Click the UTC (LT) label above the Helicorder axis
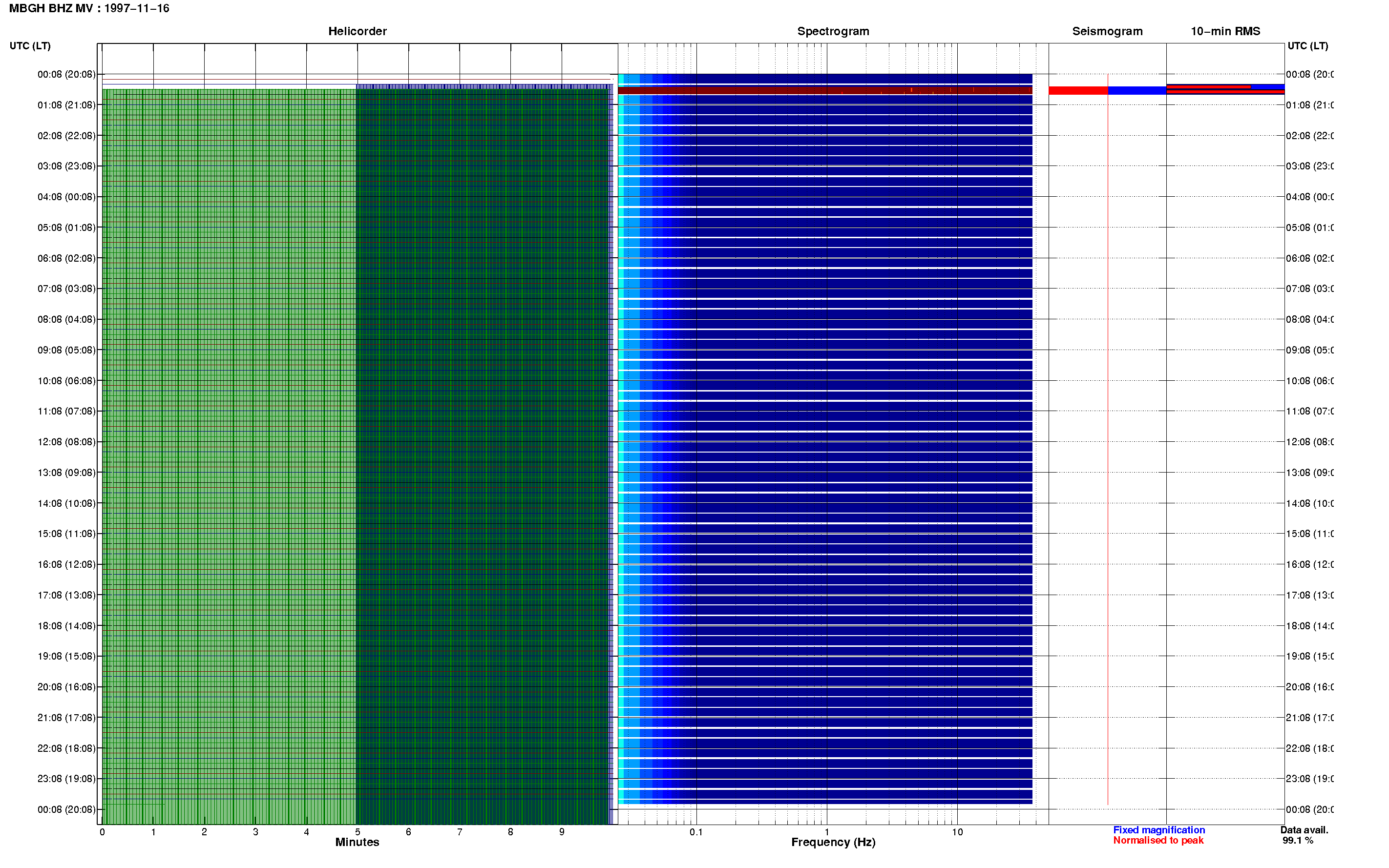 coord(30,46)
